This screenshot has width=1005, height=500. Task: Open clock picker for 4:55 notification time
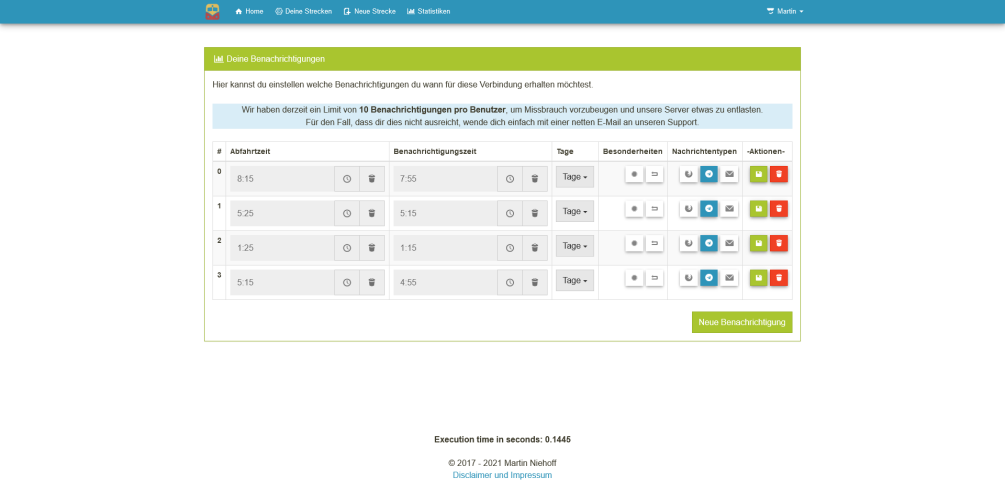pos(510,283)
